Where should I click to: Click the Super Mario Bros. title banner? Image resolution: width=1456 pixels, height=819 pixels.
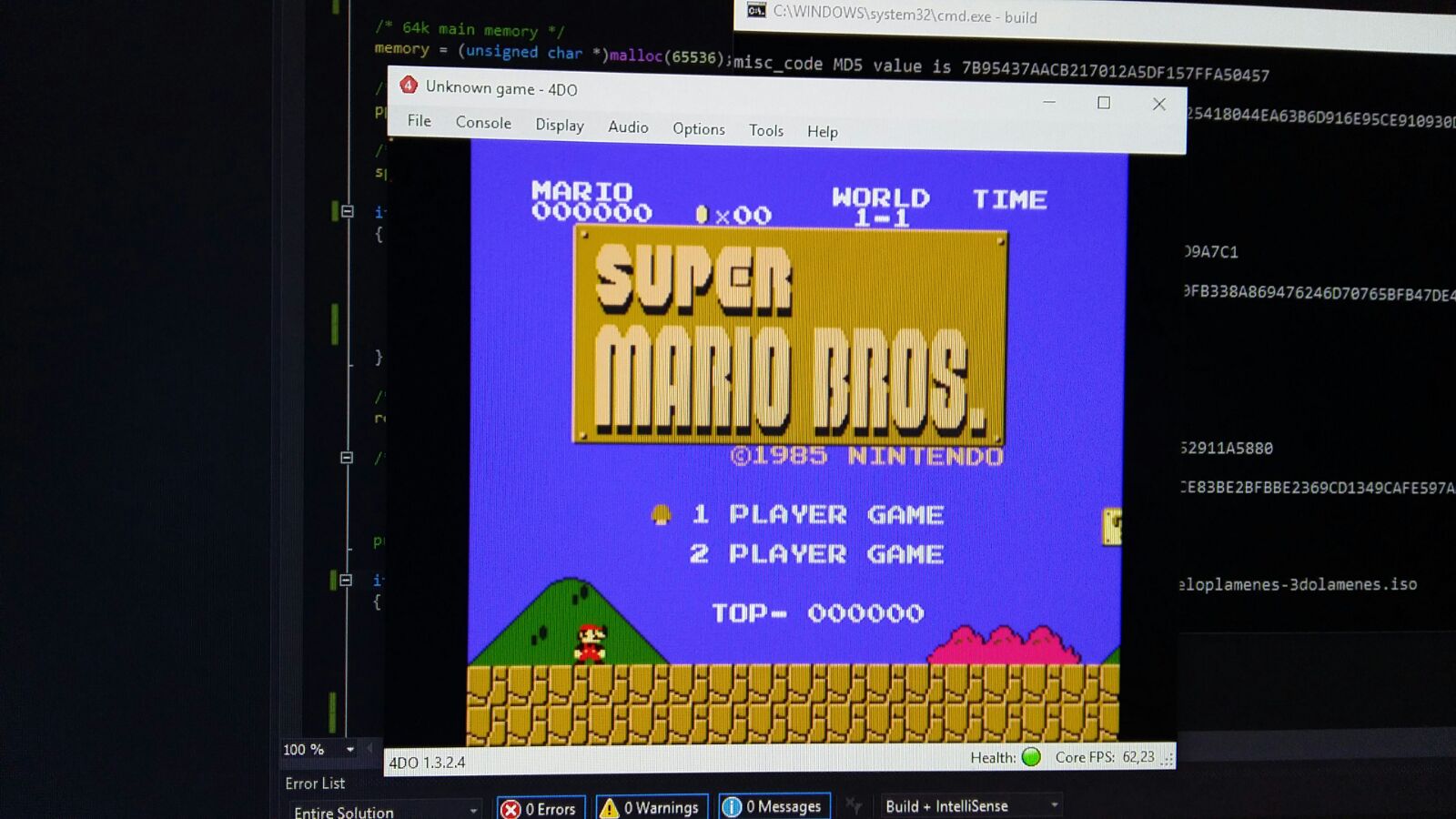point(790,335)
